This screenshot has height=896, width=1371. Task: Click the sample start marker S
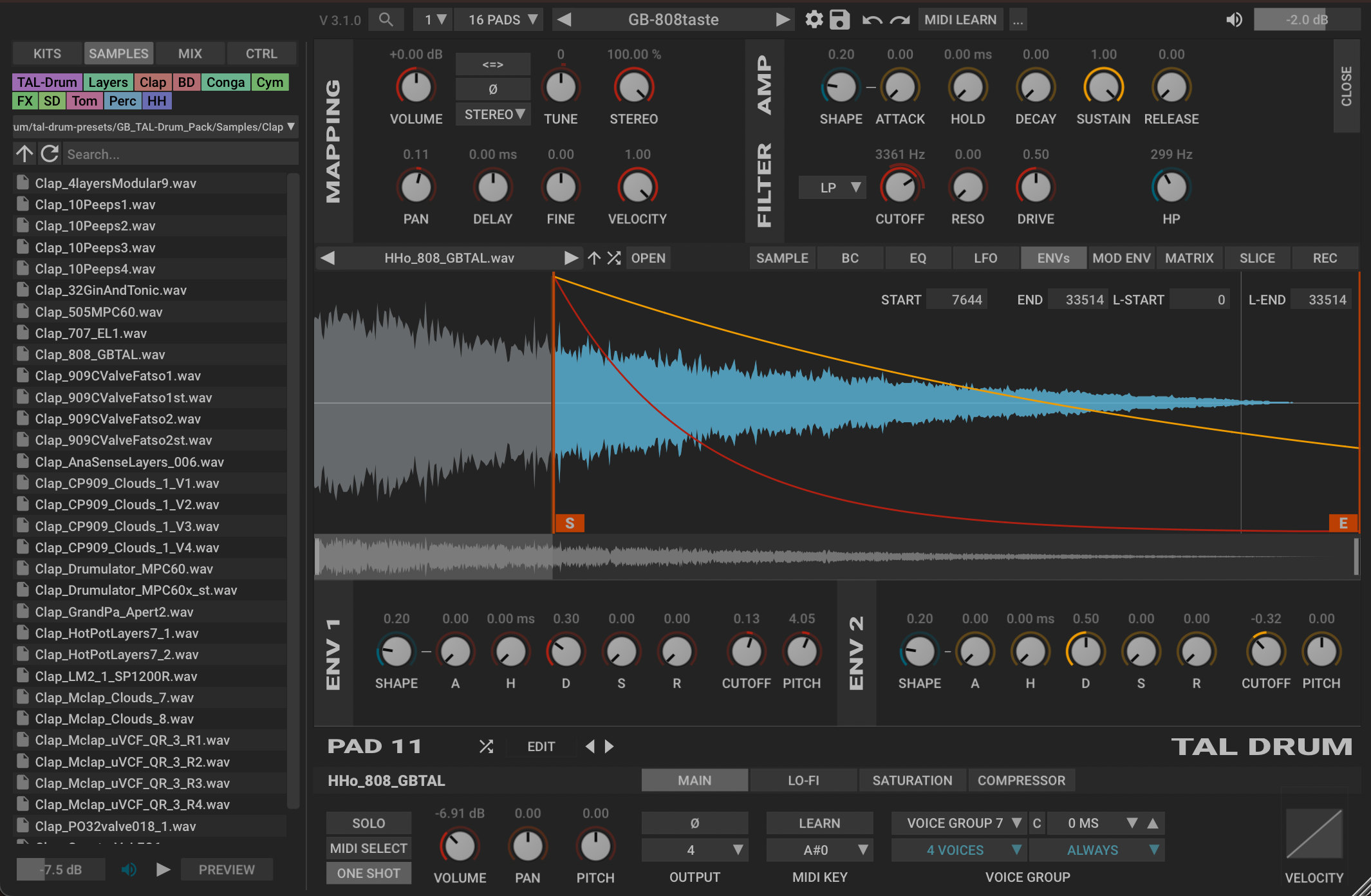click(570, 523)
